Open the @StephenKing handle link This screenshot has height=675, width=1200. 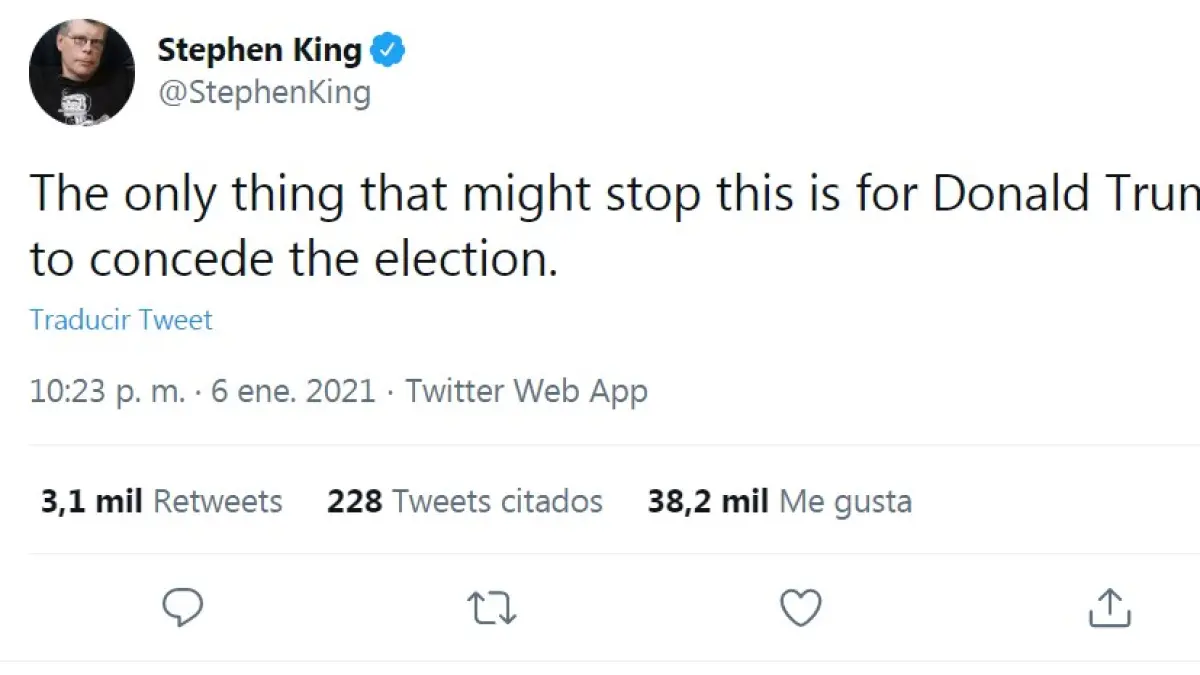(264, 93)
